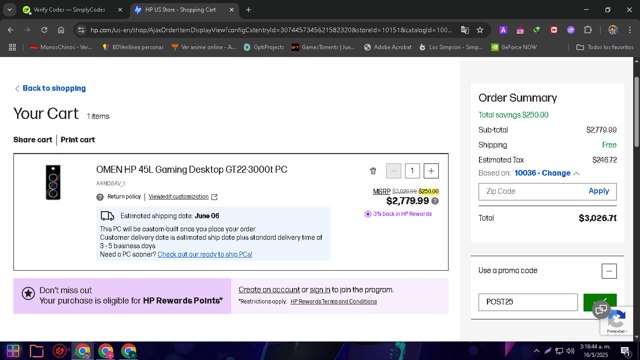Reload the page
This screenshot has width=640, height=360.
click(44, 30)
